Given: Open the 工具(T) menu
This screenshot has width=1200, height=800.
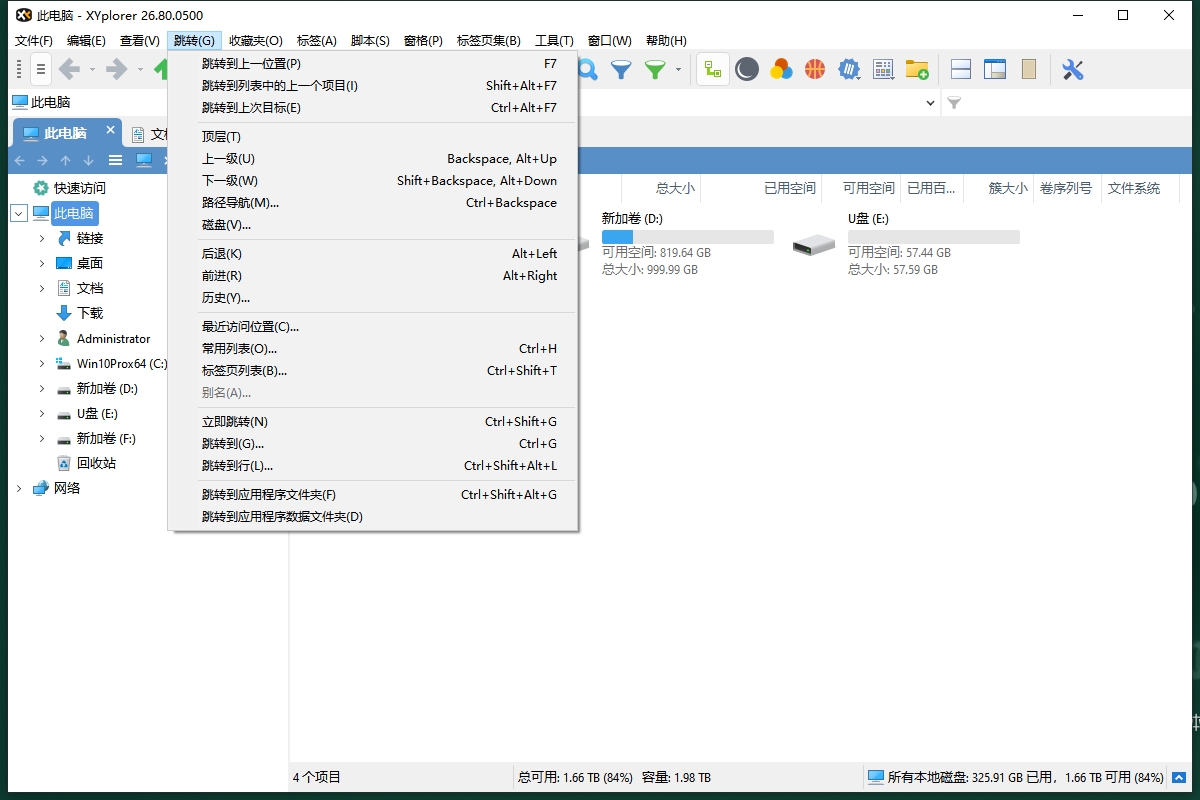Looking at the screenshot, I should [x=554, y=41].
